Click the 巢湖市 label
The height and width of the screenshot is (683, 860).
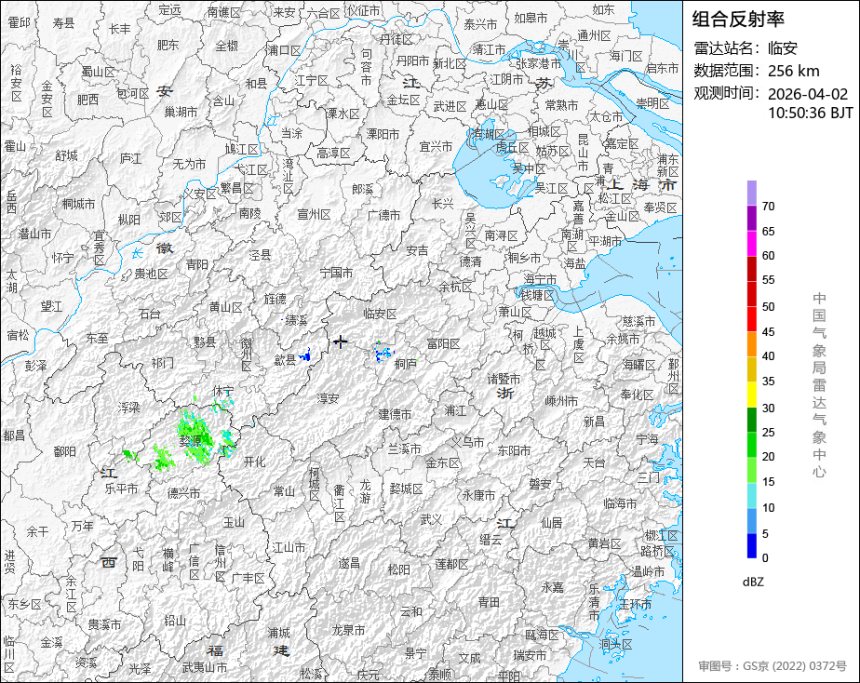coord(181,112)
